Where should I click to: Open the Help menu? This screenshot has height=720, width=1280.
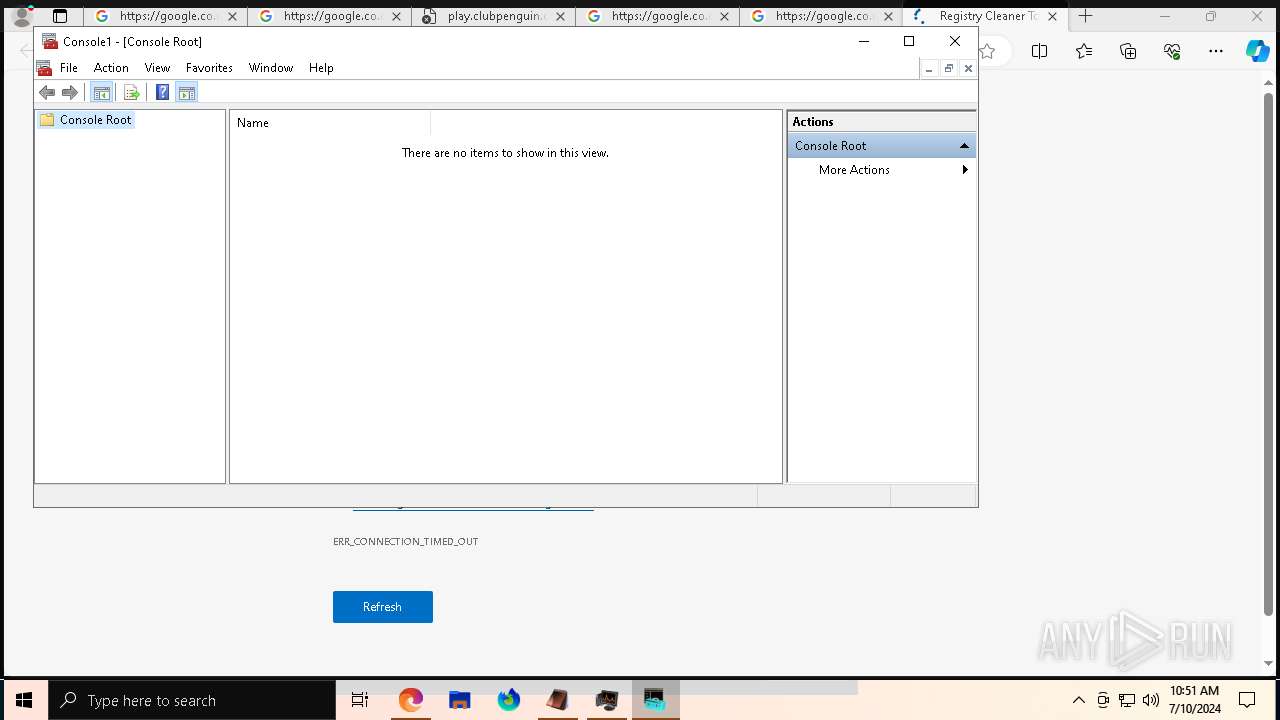(x=321, y=68)
